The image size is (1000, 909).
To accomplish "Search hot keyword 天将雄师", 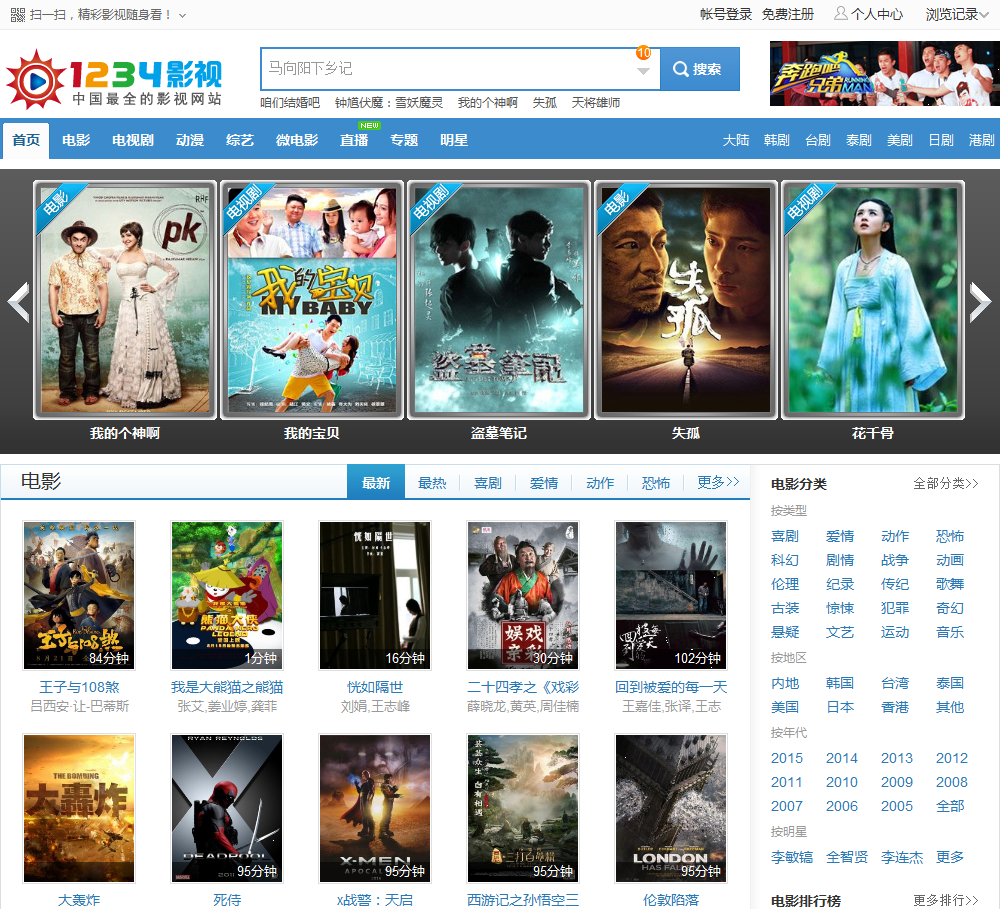I will [595, 103].
